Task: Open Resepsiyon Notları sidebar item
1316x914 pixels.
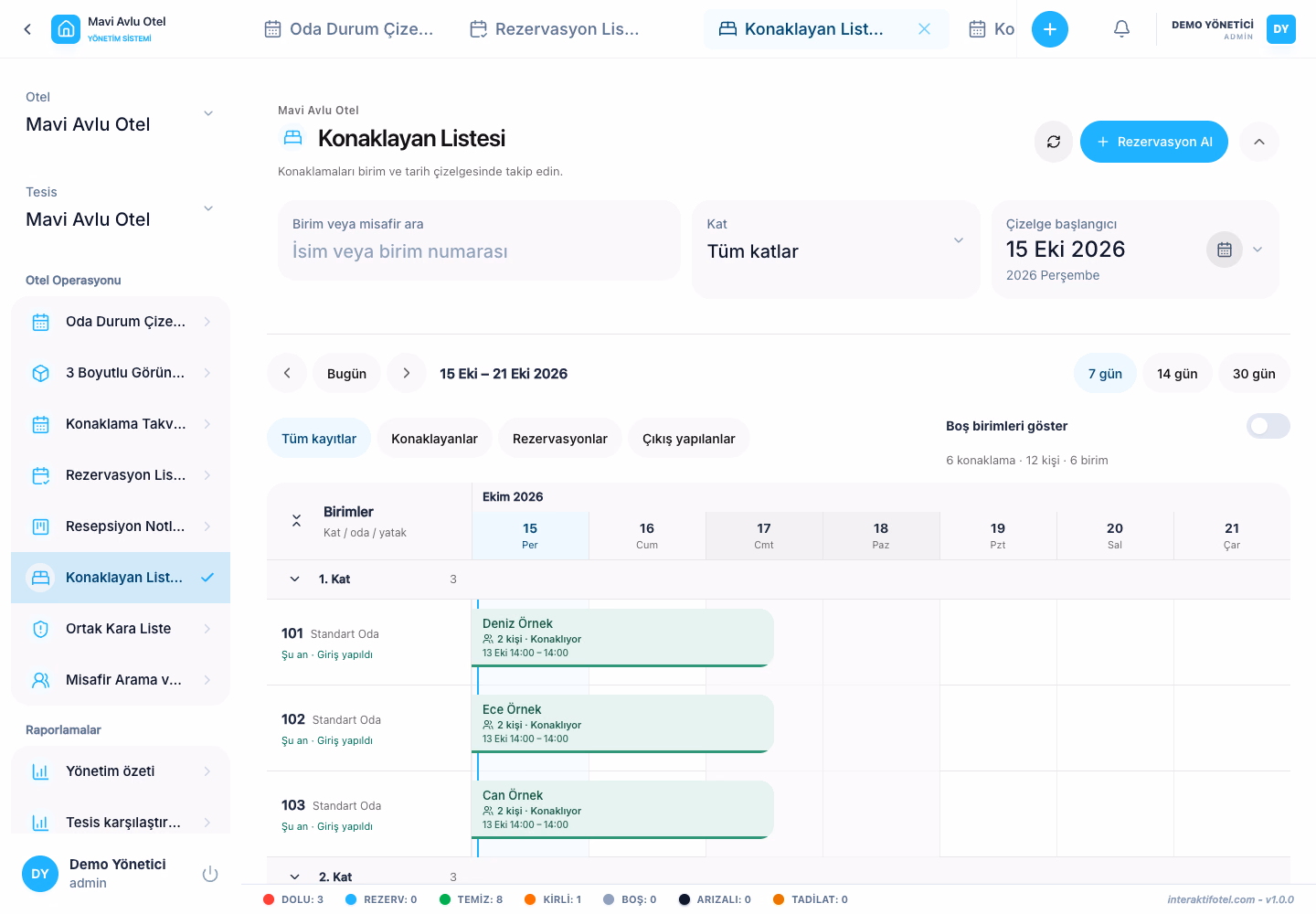Action: (121, 526)
